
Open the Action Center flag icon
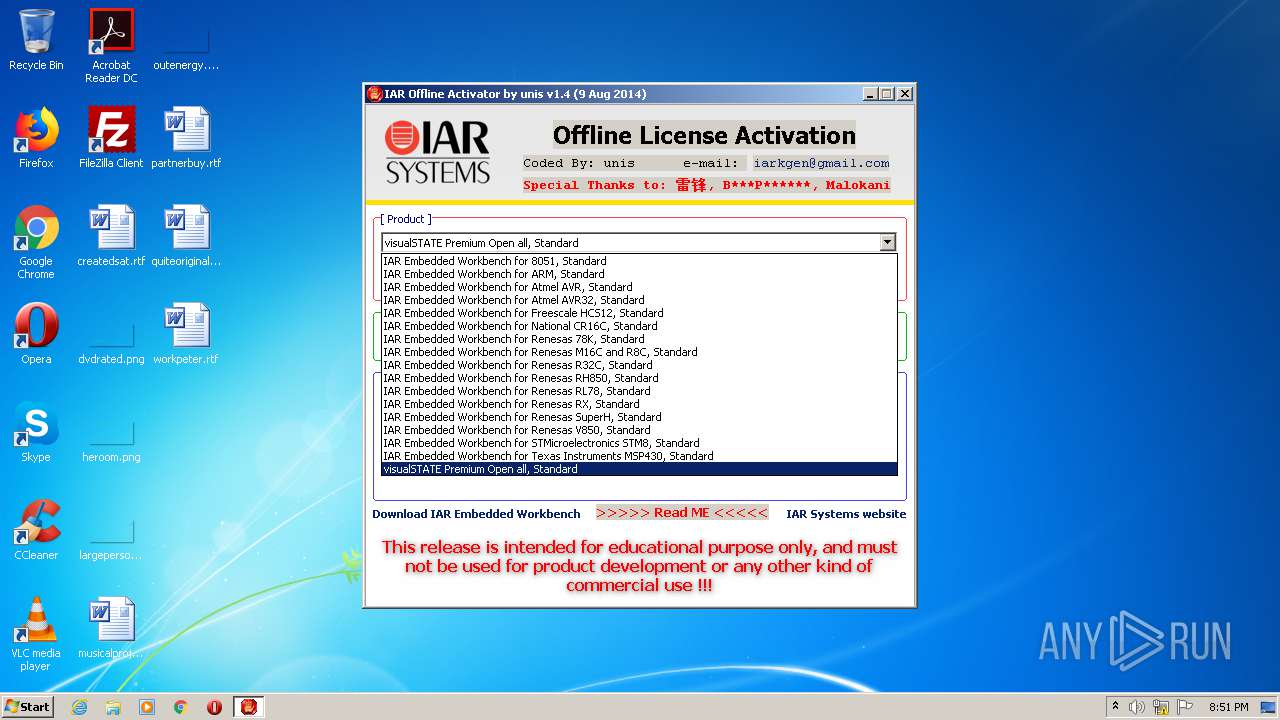click(1185, 707)
